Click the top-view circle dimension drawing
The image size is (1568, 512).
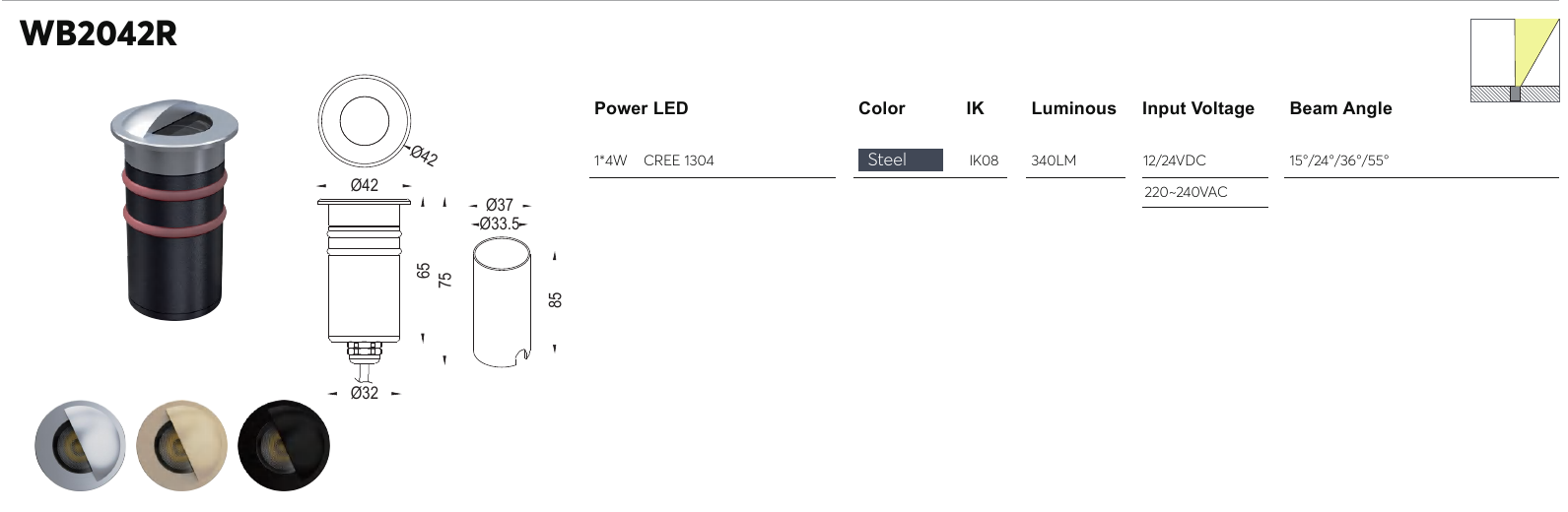364,122
